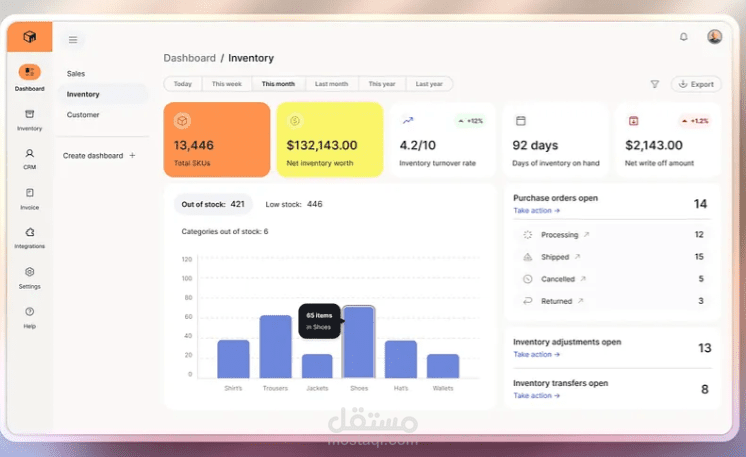Toggle the Low stock: 446 filter

294,204
